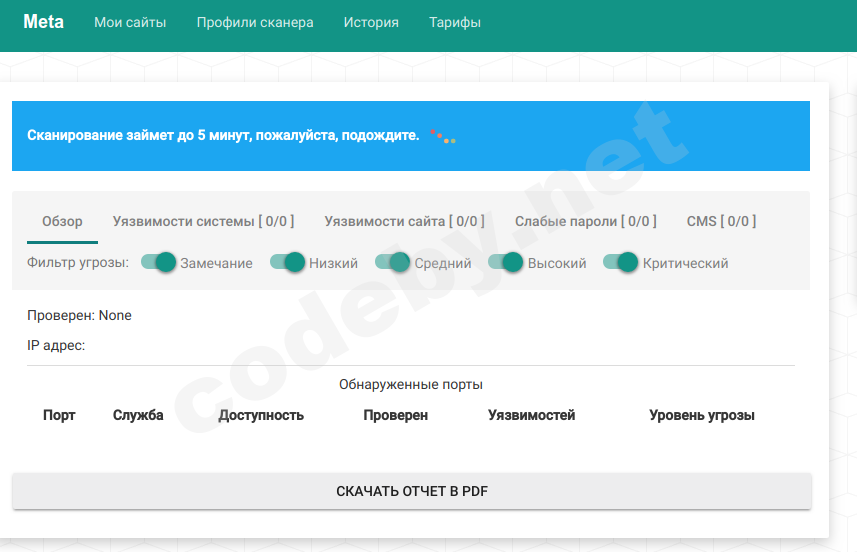Image resolution: width=857 pixels, height=552 pixels.
Task: Turn off the Критический filter switch
Action: (620, 262)
